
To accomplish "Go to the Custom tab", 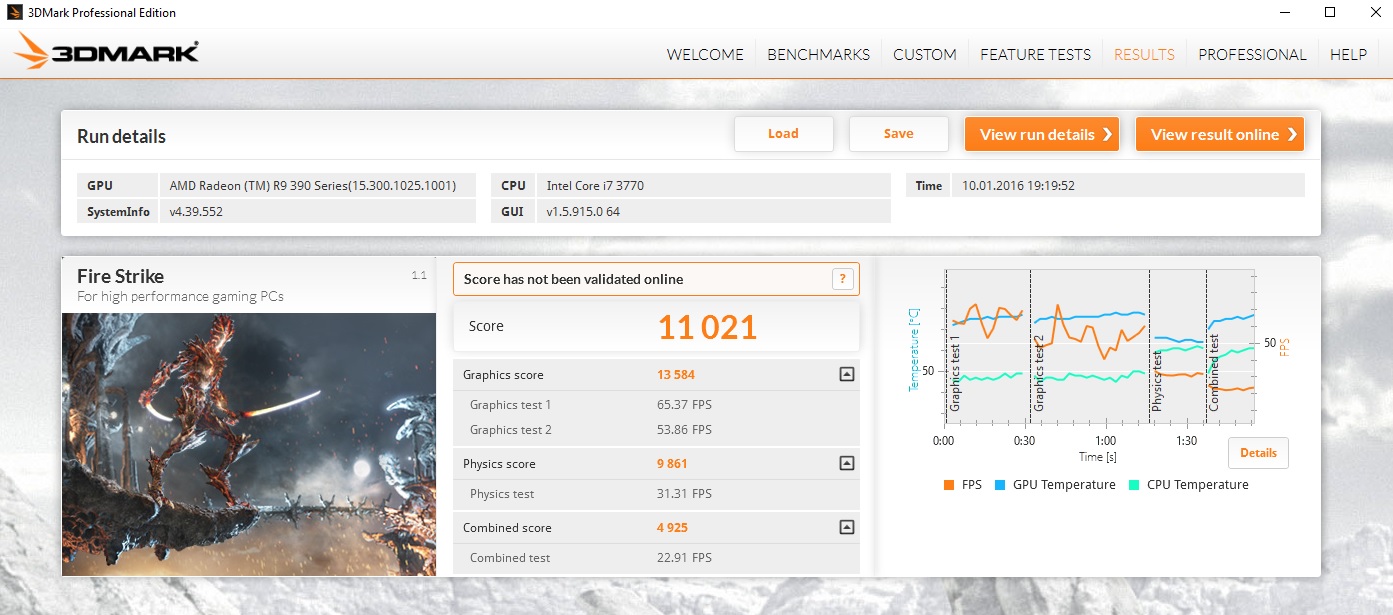I will pyautogui.click(x=925, y=55).
